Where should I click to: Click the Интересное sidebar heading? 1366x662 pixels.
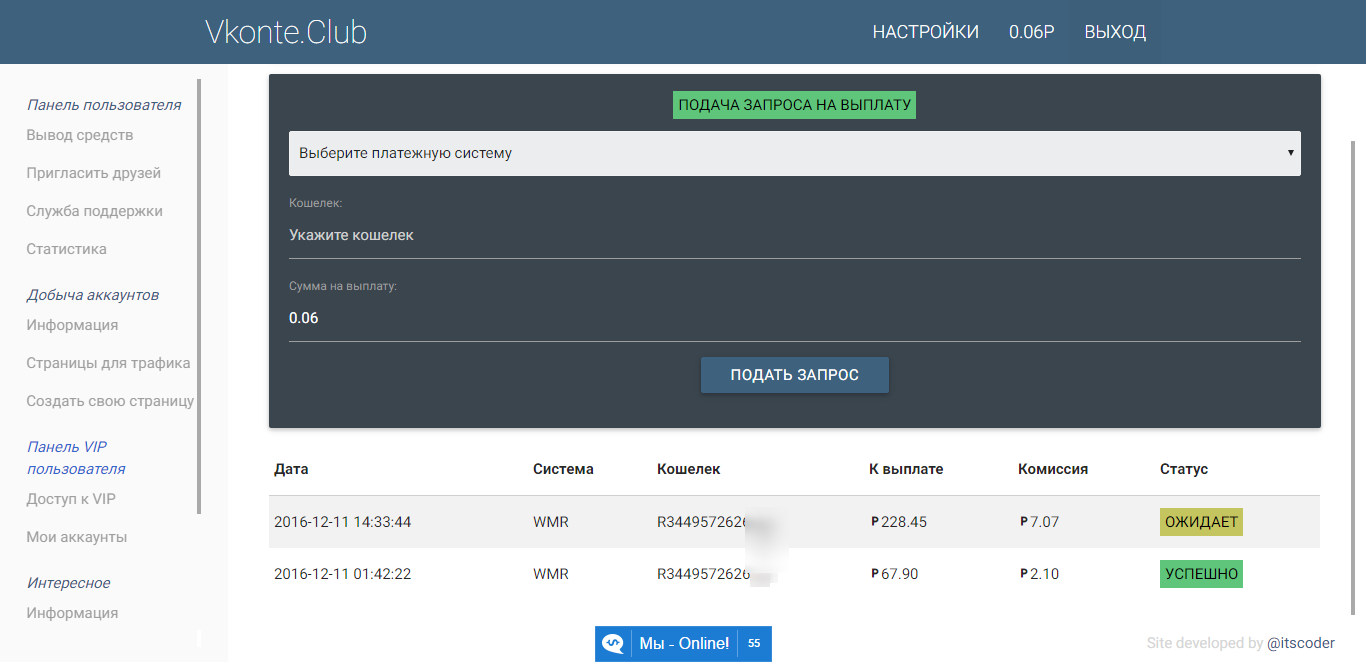(x=68, y=583)
